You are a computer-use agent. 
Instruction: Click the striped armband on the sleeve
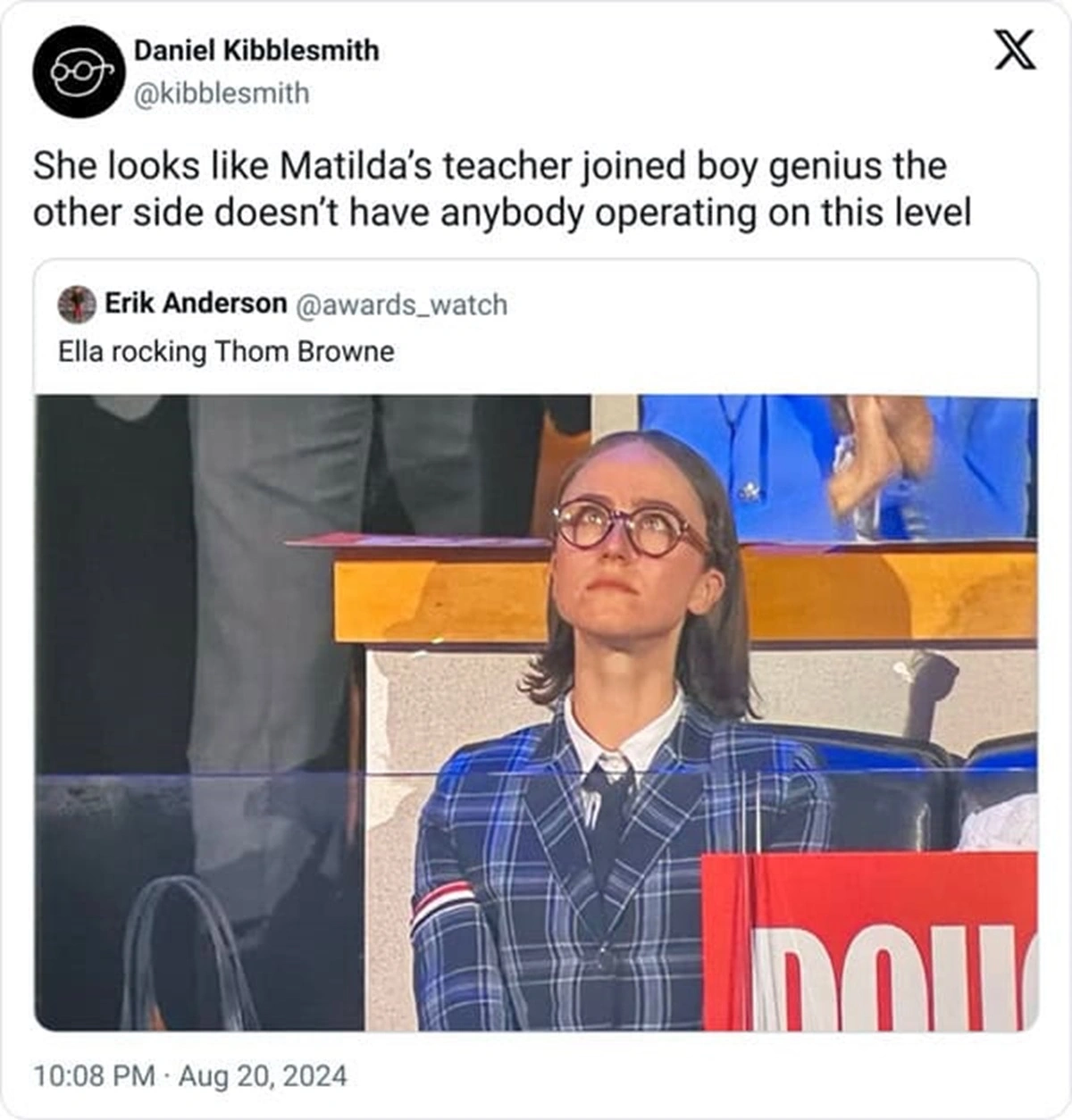[445, 900]
